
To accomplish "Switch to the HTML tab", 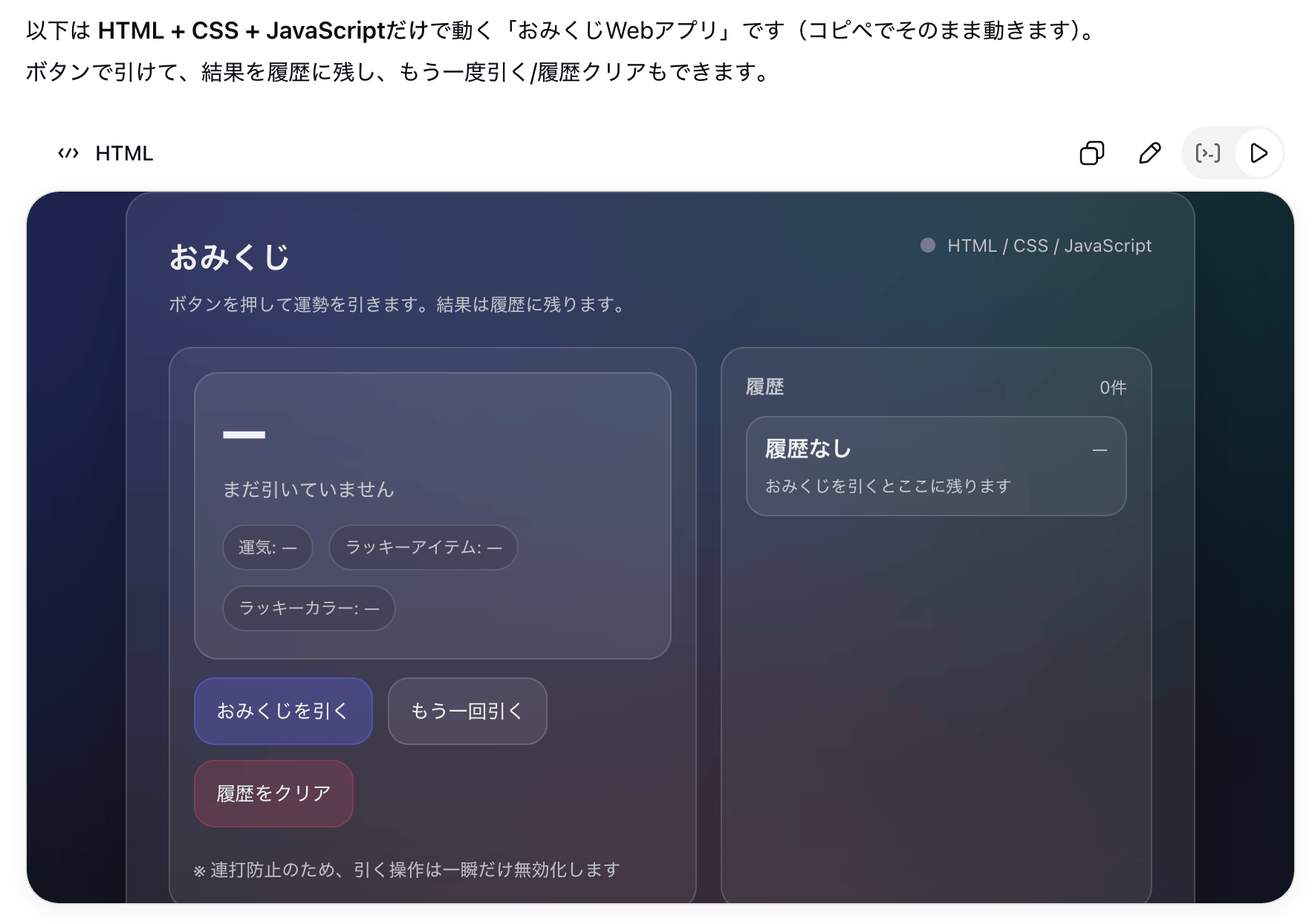I will point(123,153).
